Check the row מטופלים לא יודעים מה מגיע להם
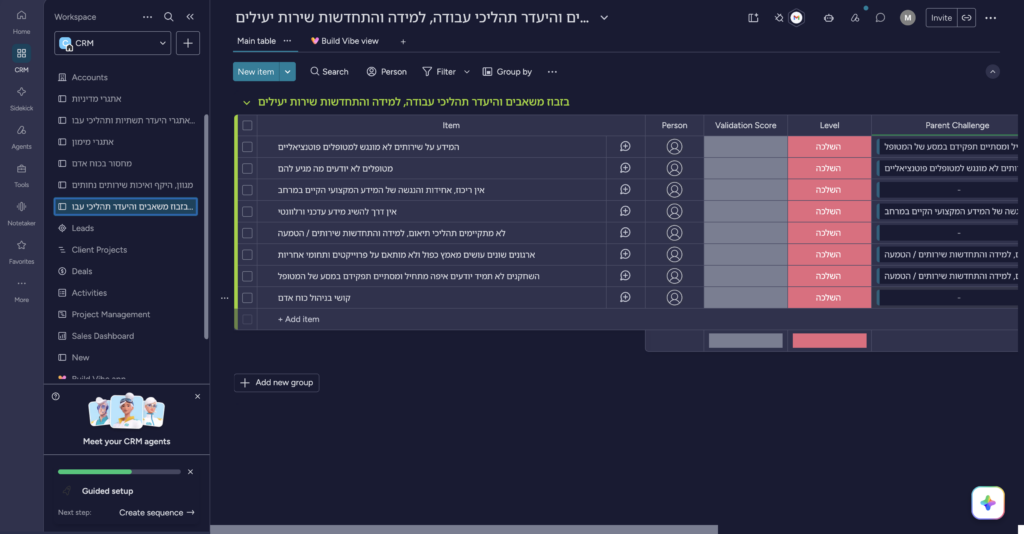 coord(247,168)
